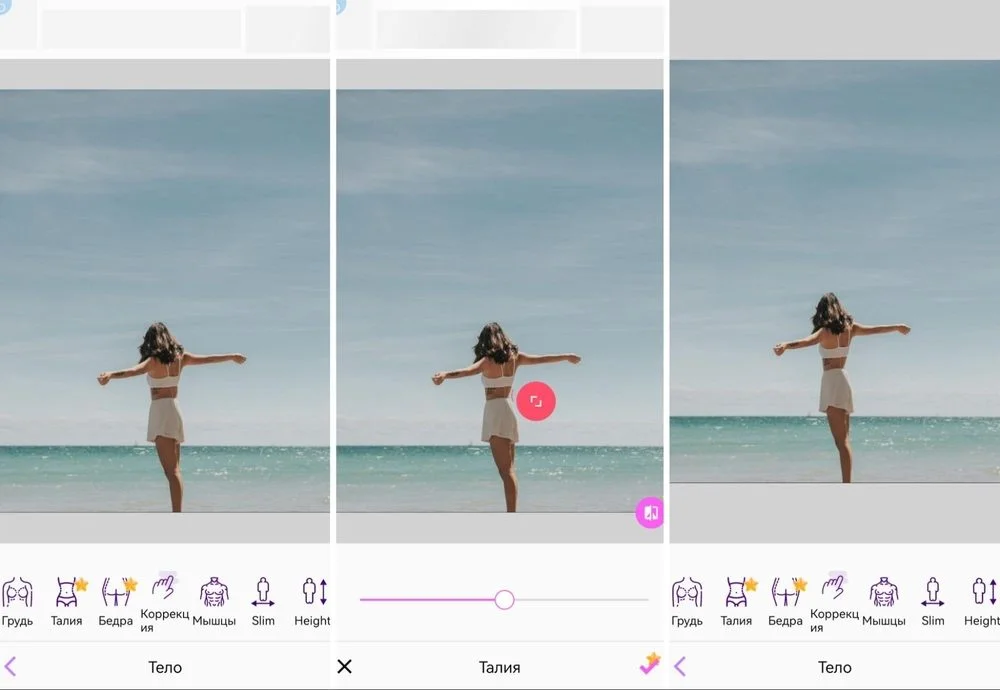Go back using the left screen's purple chevron

tap(11, 666)
